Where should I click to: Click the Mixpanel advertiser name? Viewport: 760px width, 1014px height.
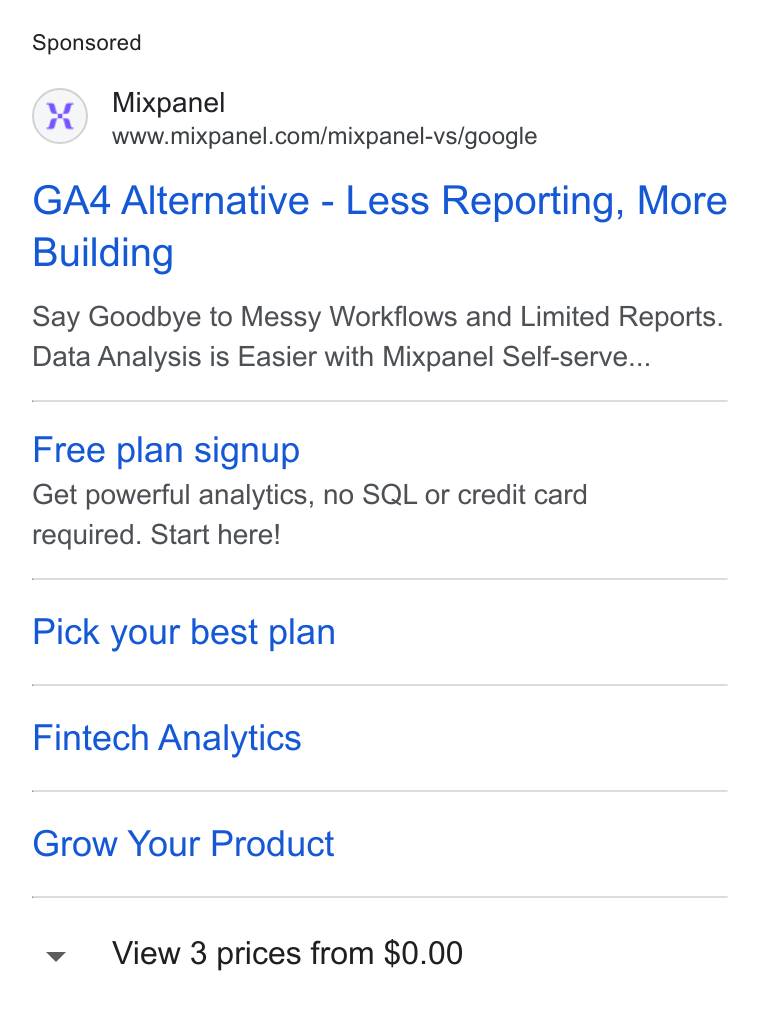point(169,103)
